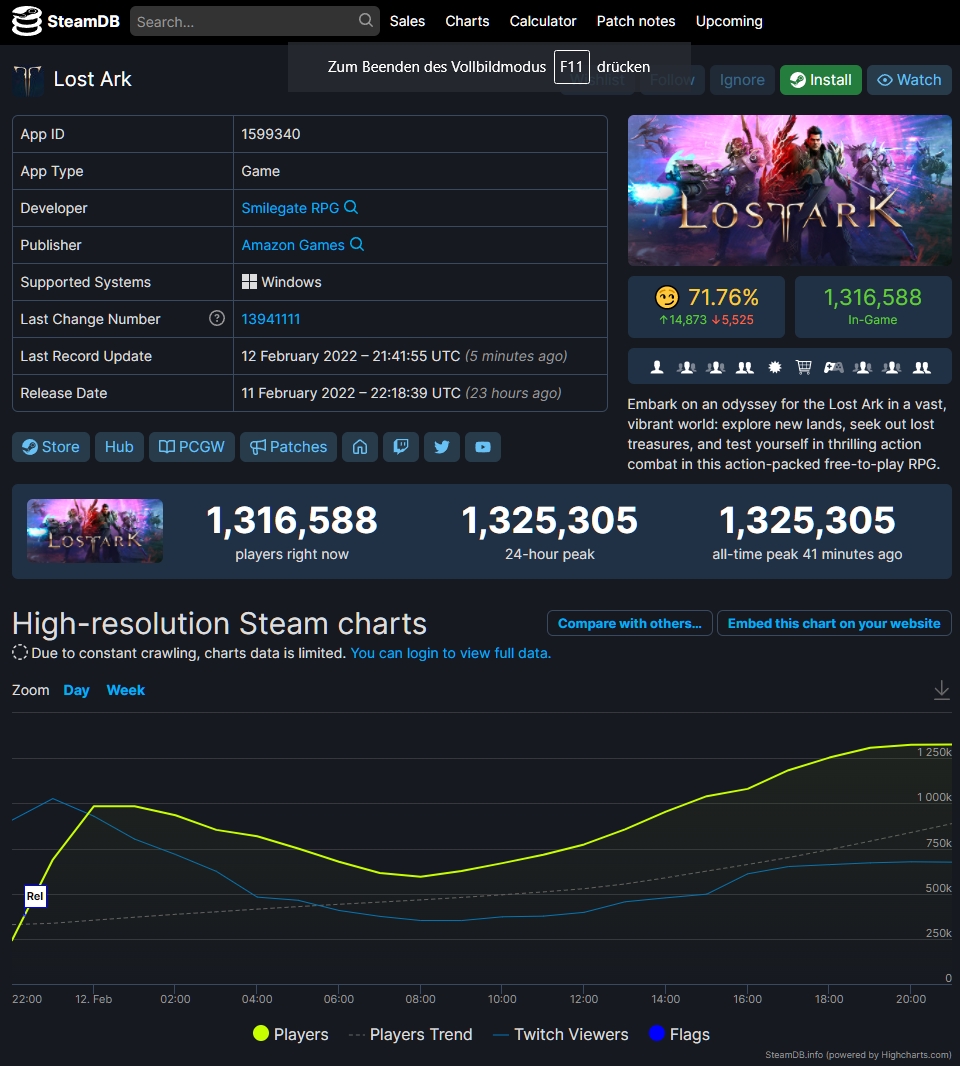Open change number 13941111
The height and width of the screenshot is (1066, 960).
[271, 319]
